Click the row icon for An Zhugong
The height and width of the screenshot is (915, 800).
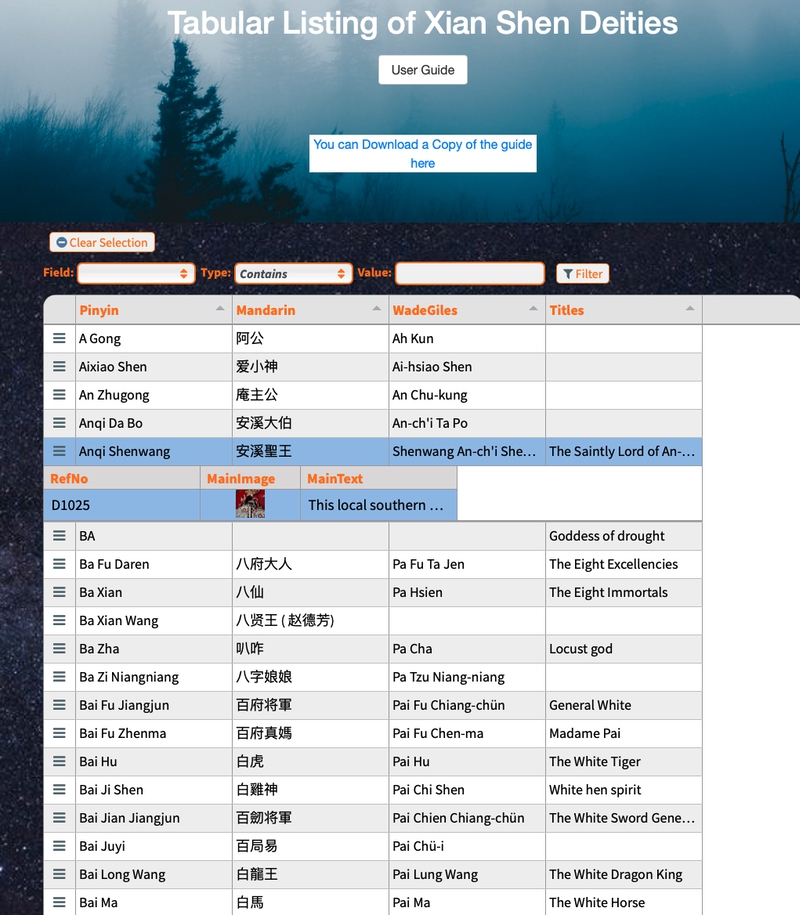[59, 395]
